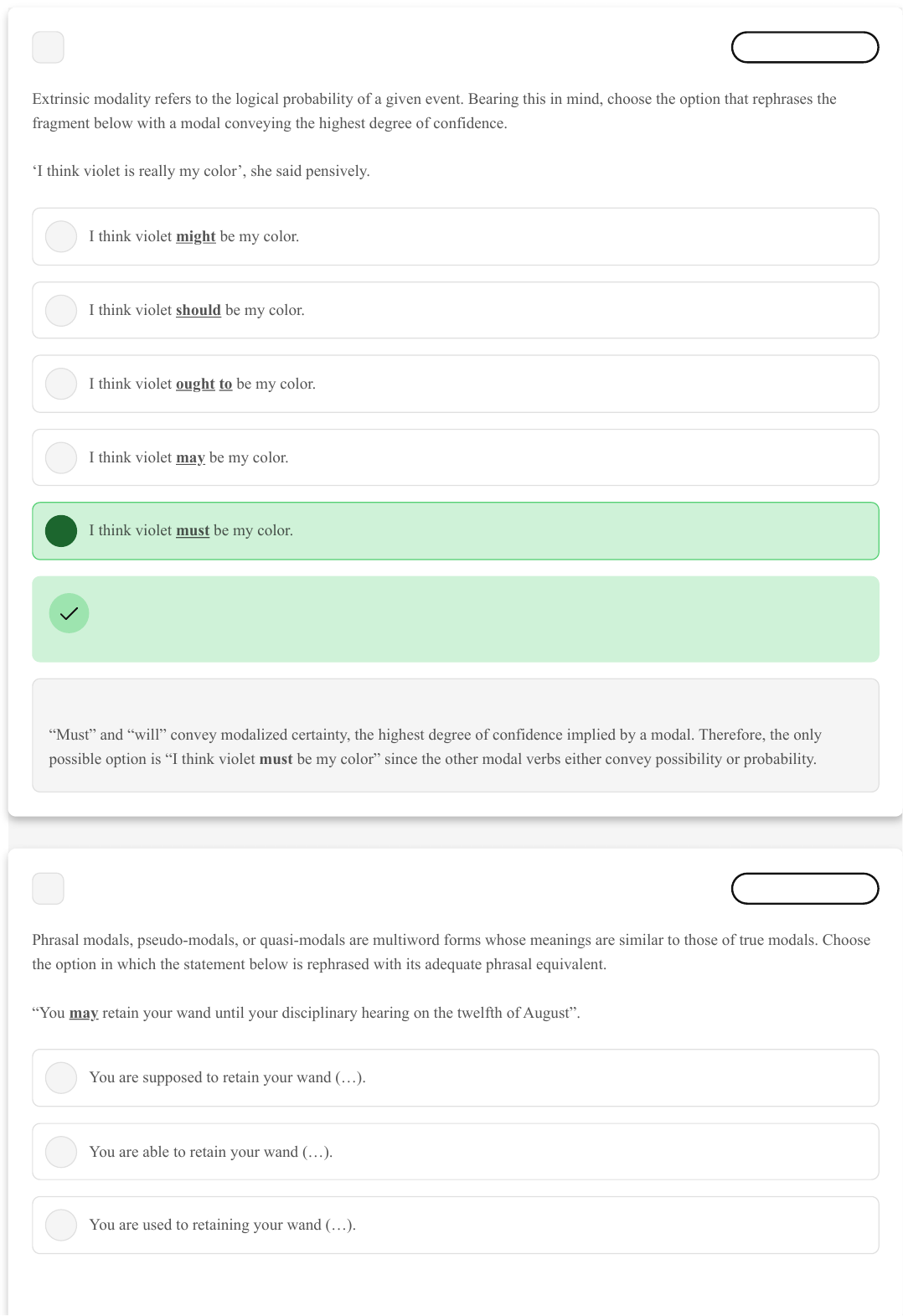Screen dimensions: 903x1316
Task: Click the blank square box above the wand question
Action: click(48, 889)
